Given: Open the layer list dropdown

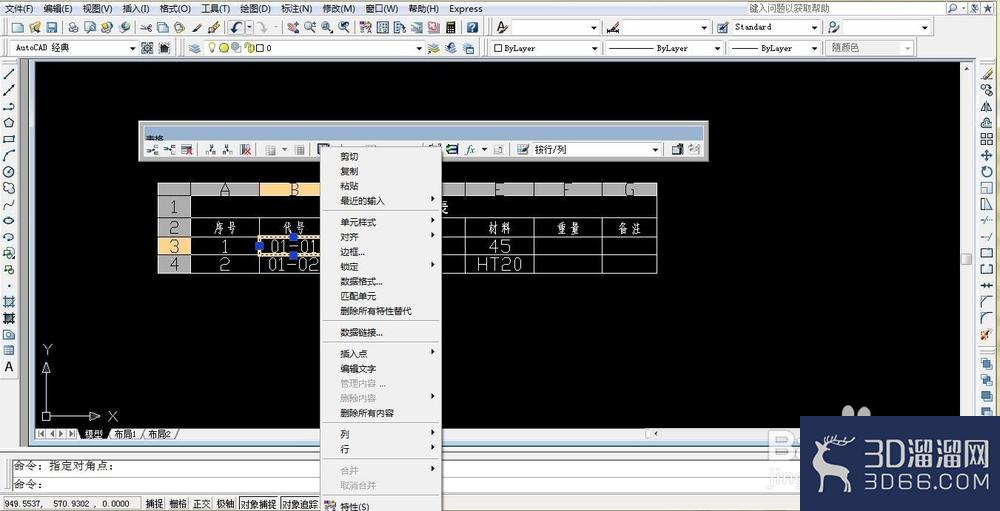Looking at the screenshot, I should coord(420,48).
